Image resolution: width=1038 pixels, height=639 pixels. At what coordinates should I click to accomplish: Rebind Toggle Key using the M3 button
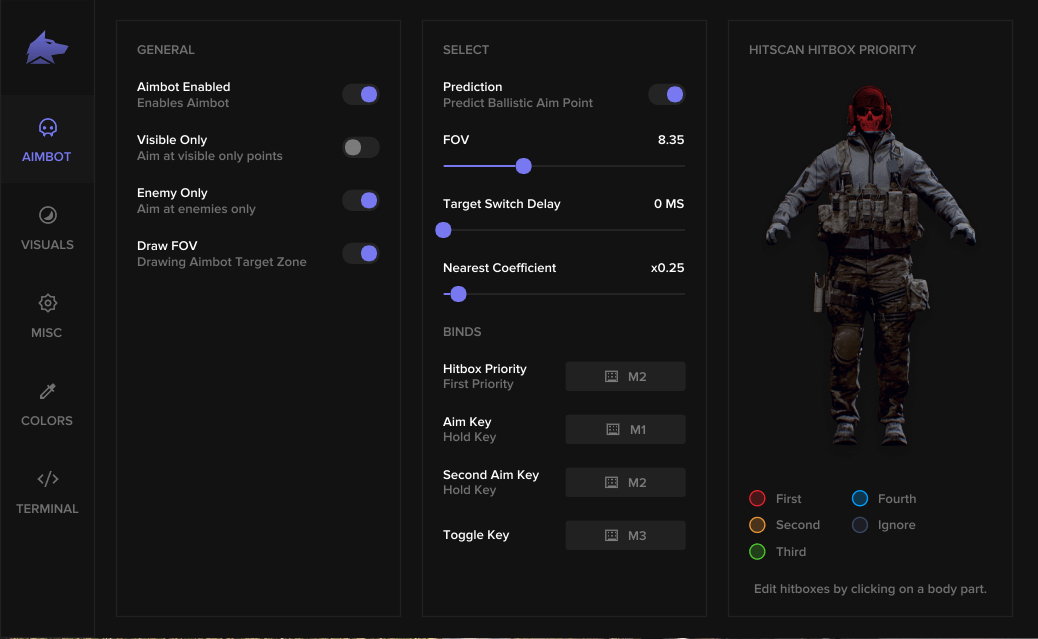[625, 535]
